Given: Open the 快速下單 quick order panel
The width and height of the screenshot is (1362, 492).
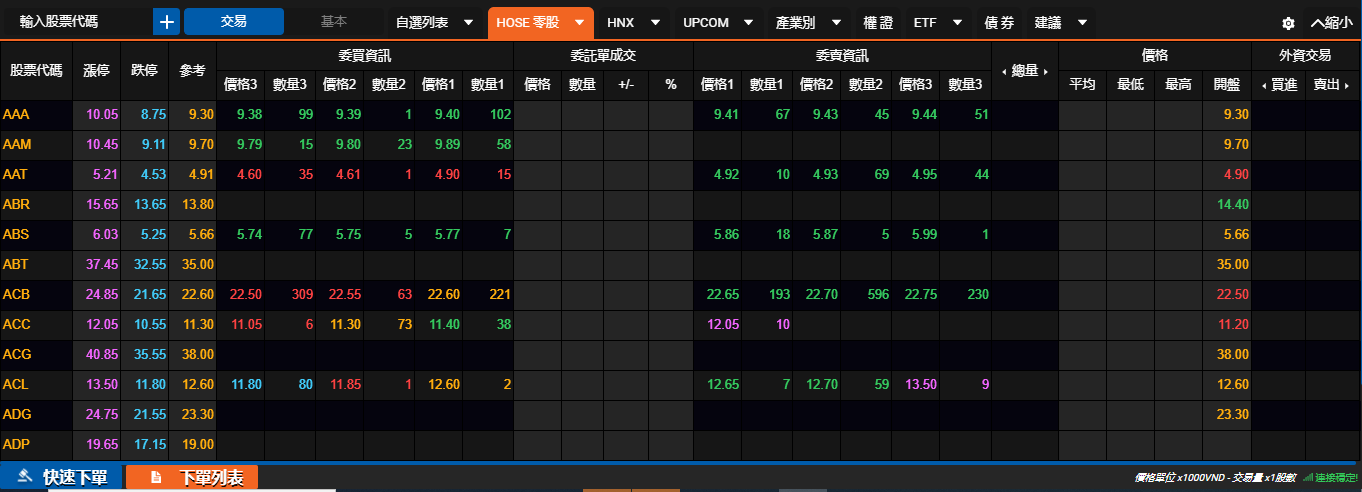Looking at the screenshot, I should (62, 478).
